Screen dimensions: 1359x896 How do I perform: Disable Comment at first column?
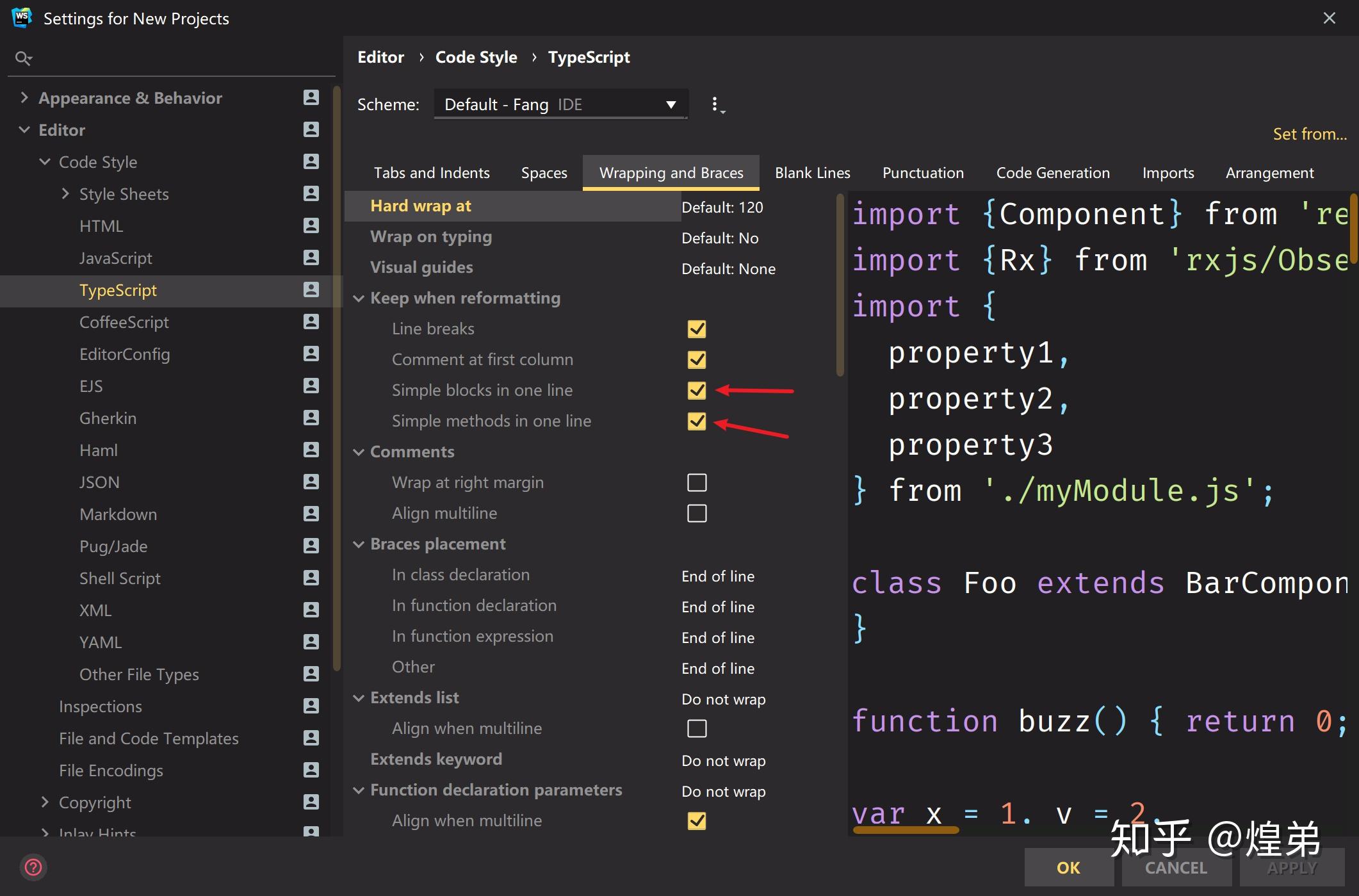tap(696, 359)
